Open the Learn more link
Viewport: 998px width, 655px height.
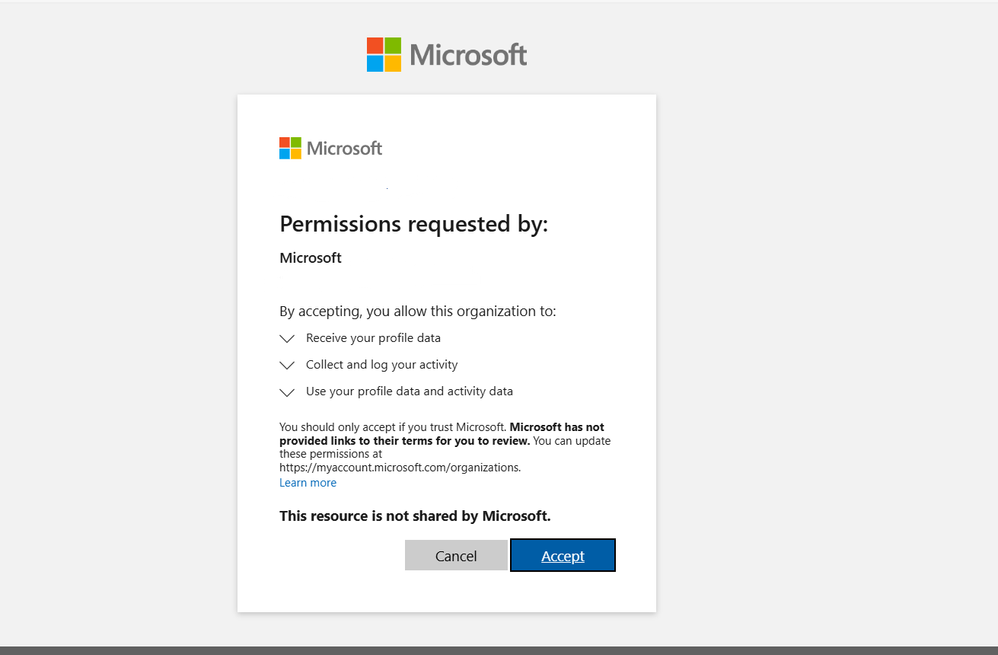308,483
